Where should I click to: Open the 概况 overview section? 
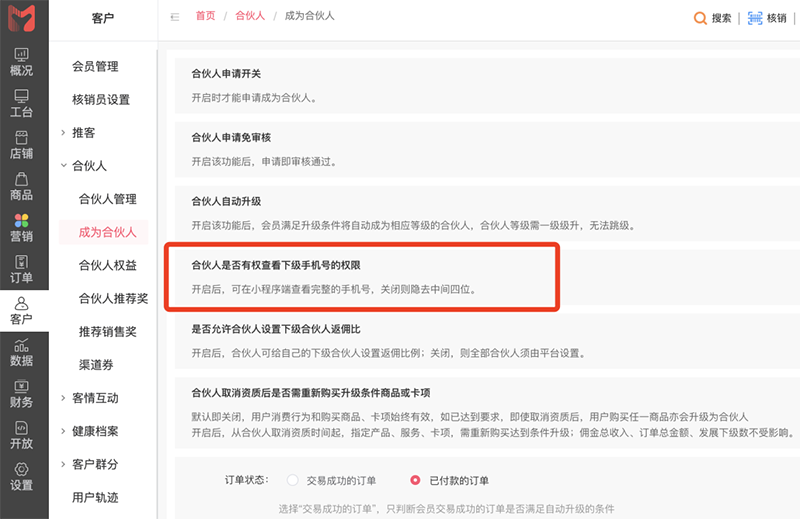point(21,62)
